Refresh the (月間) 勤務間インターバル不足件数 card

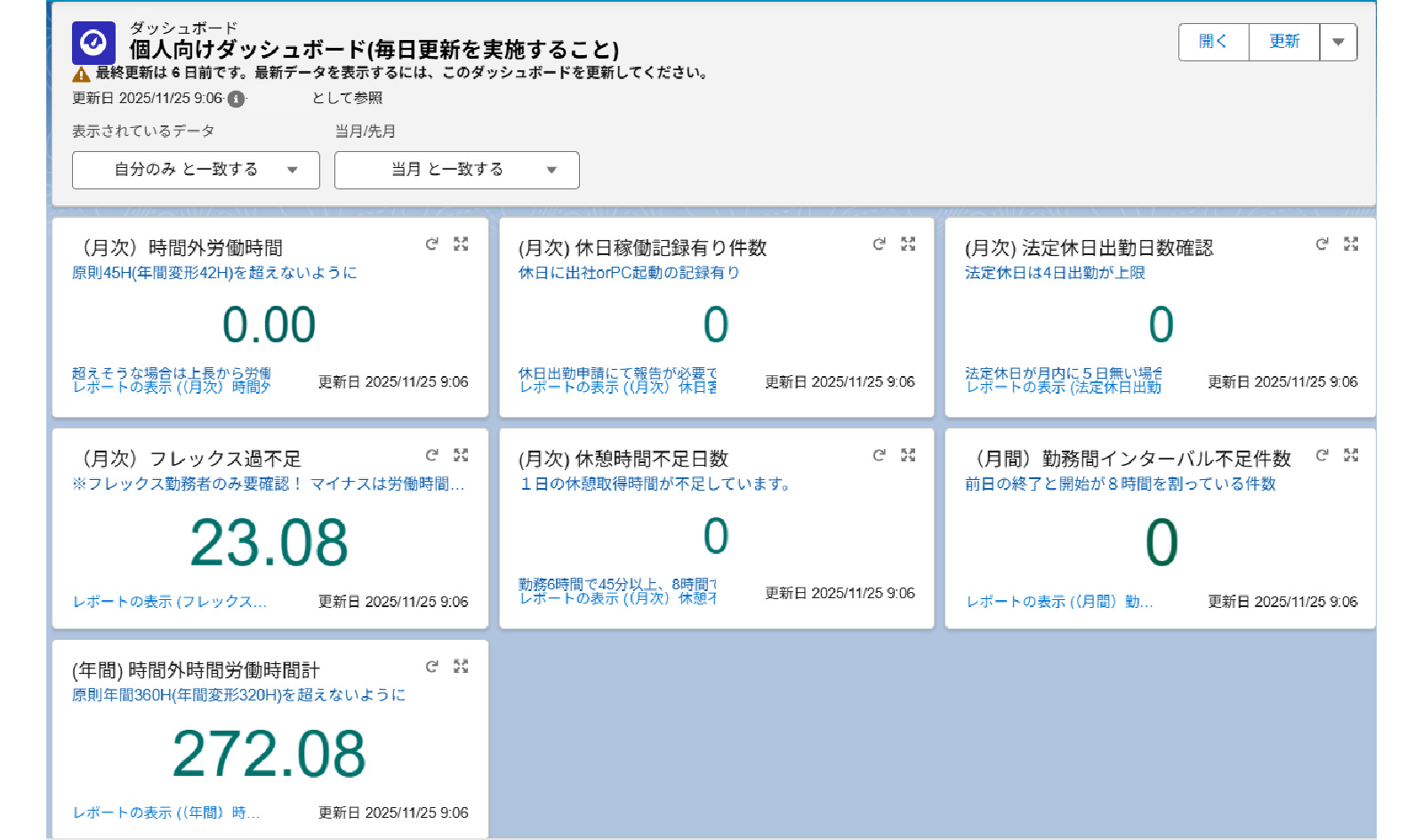tap(1322, 455)
